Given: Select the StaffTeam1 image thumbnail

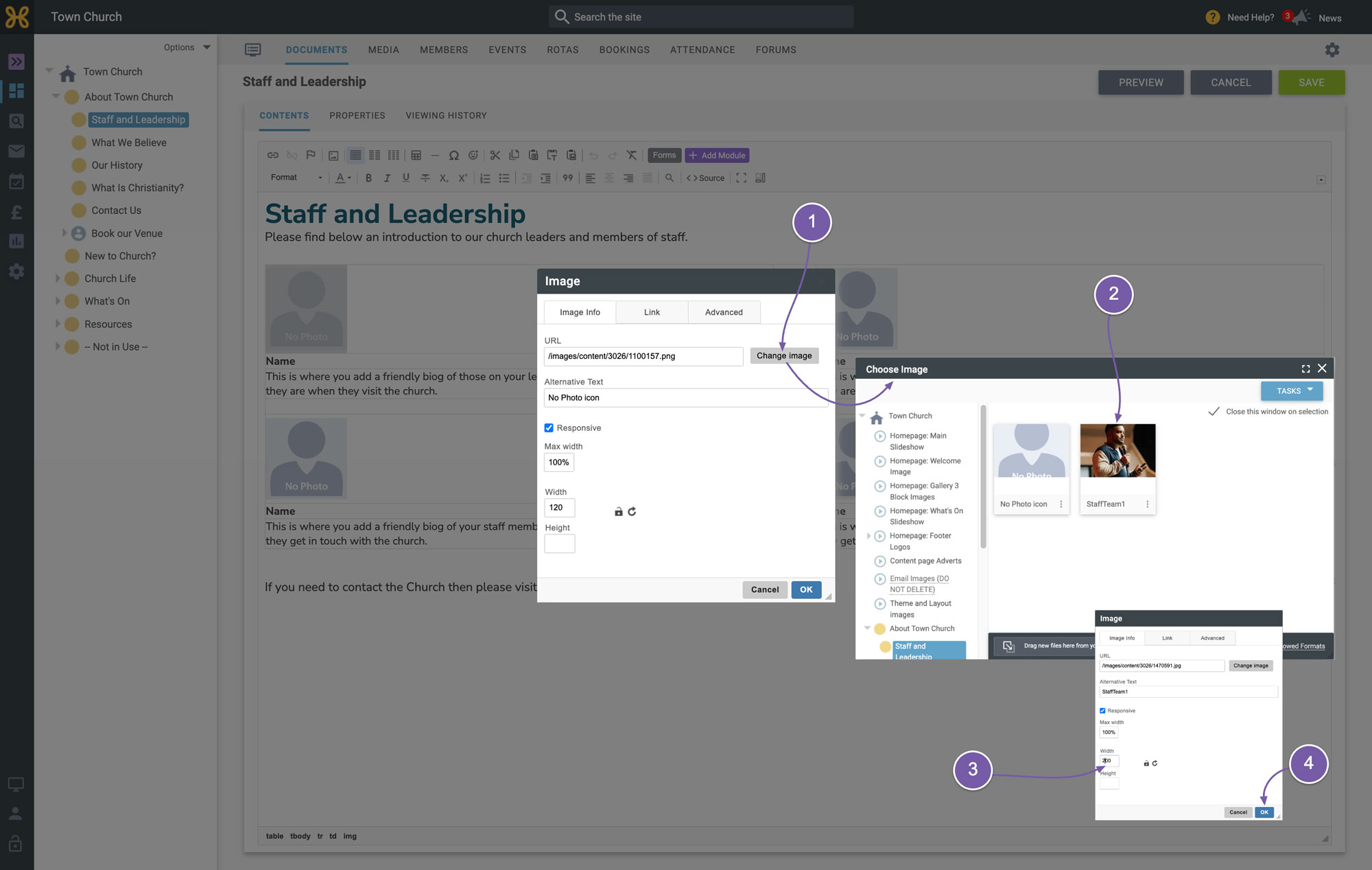Looking at the screenshot, I should click(1117, 451).
